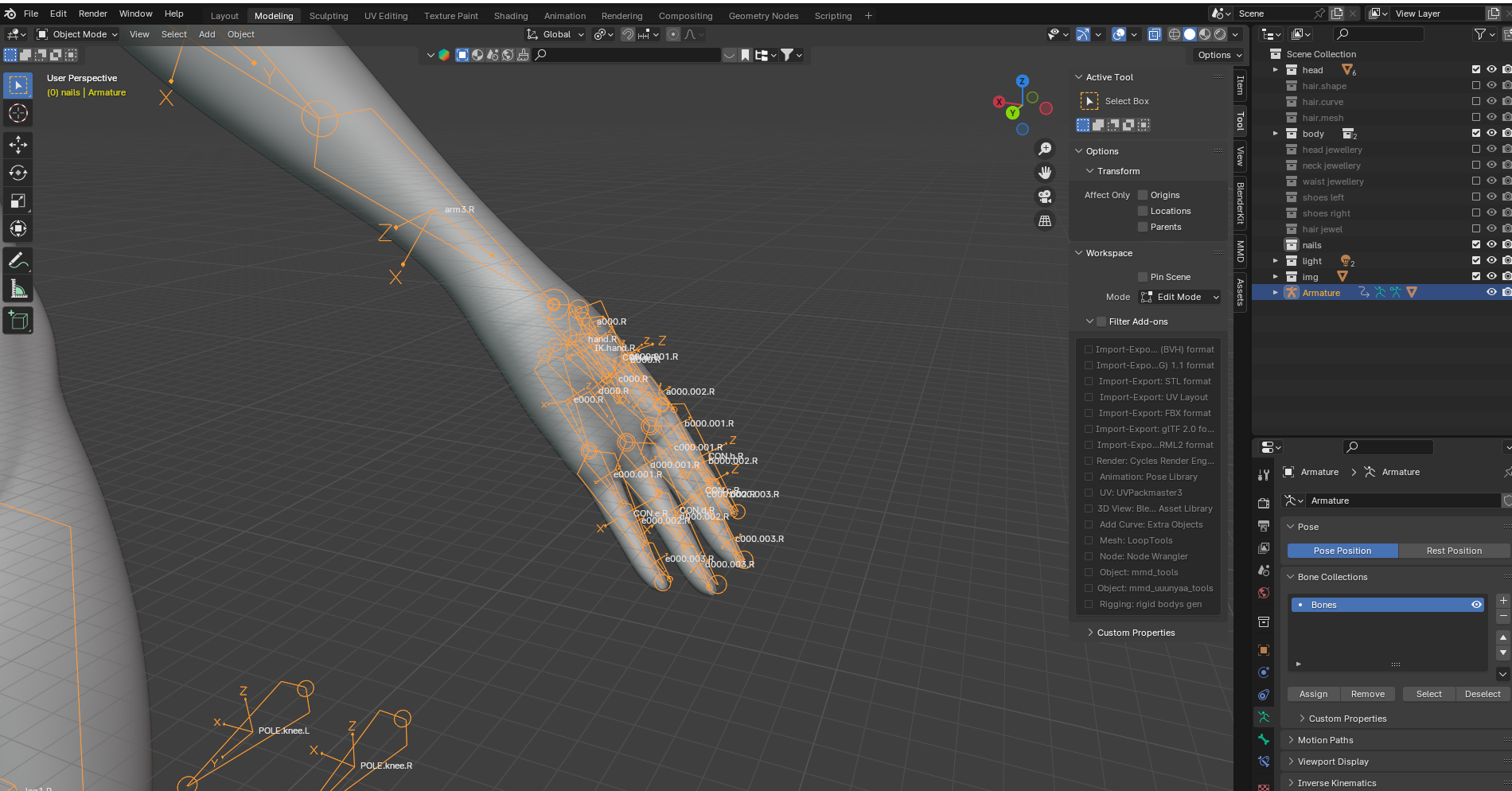Toggle the camera view icon
1512x791 pixels.
tap(1045, 197)
